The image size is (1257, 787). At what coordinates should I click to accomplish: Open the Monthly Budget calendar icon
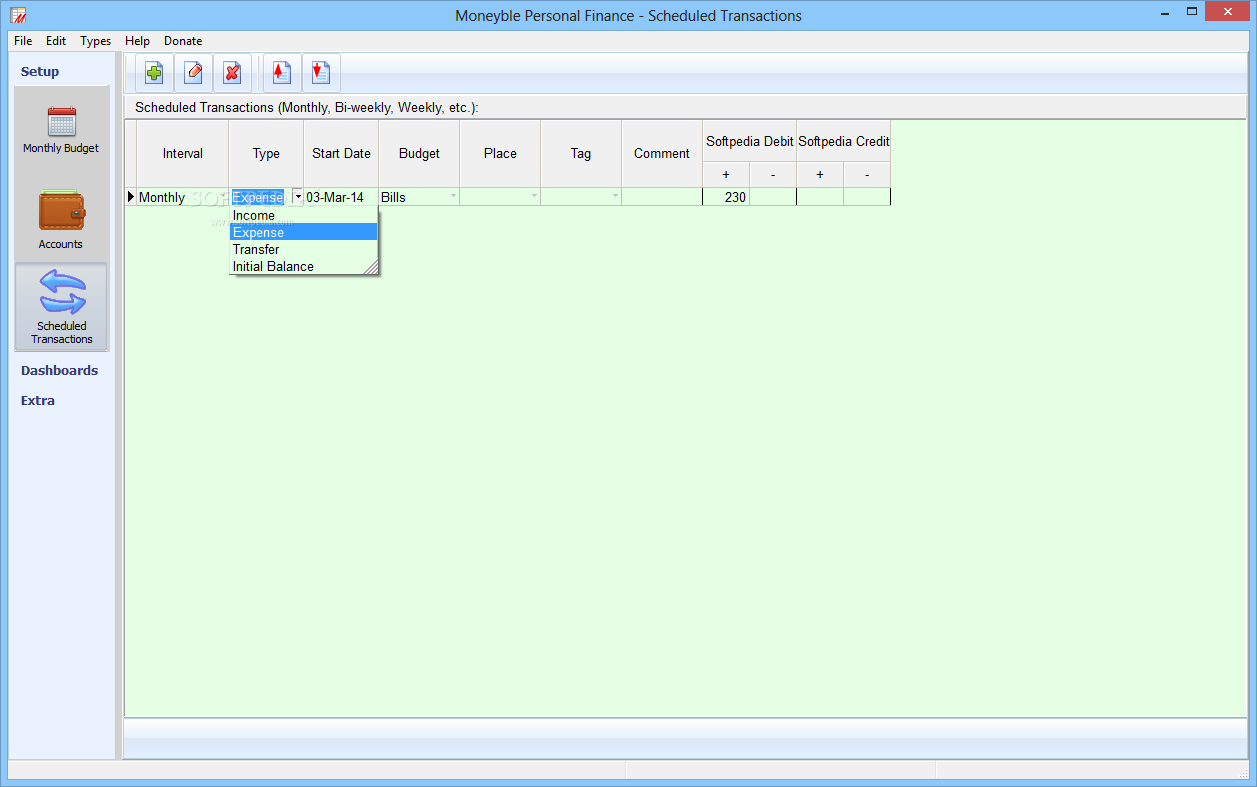pyautogui.click(x=61, y=130)
